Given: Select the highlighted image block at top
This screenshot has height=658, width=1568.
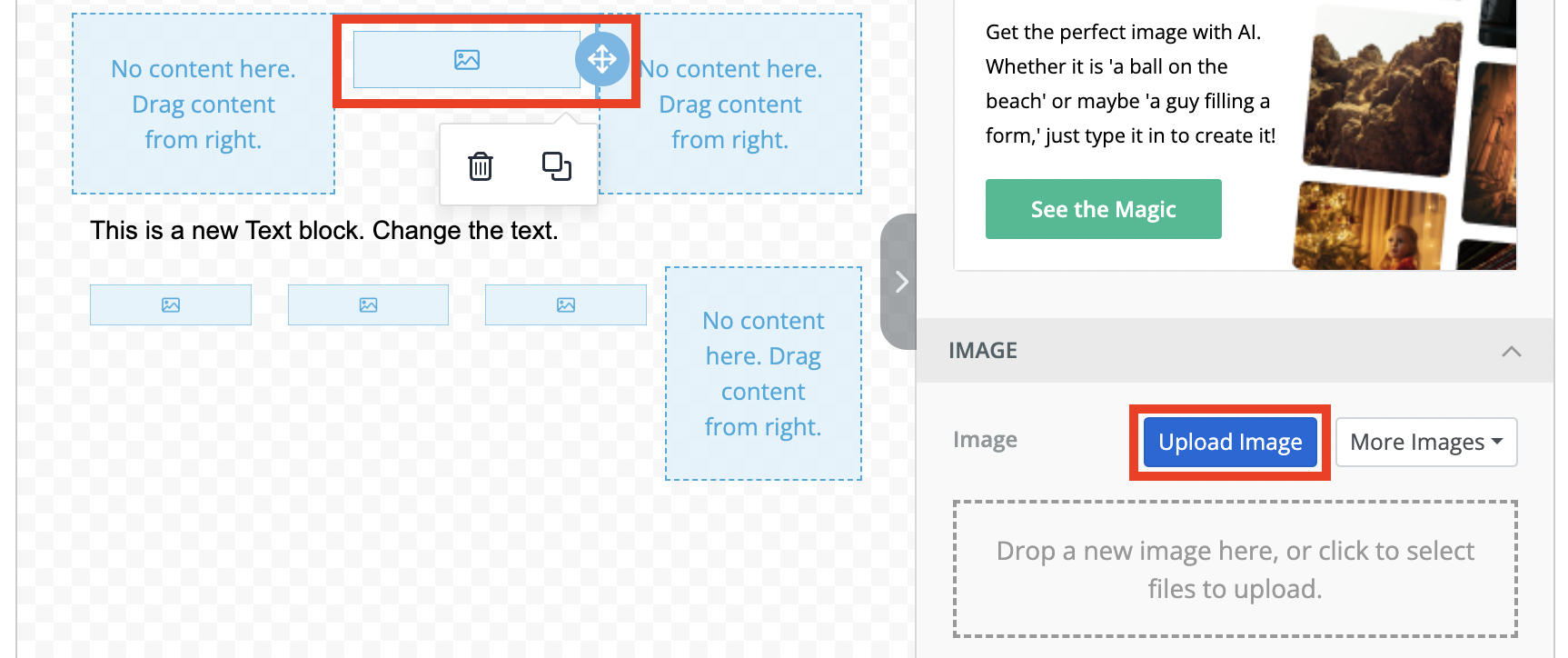Looking at the screenshot, I should [x=466, y=60].
